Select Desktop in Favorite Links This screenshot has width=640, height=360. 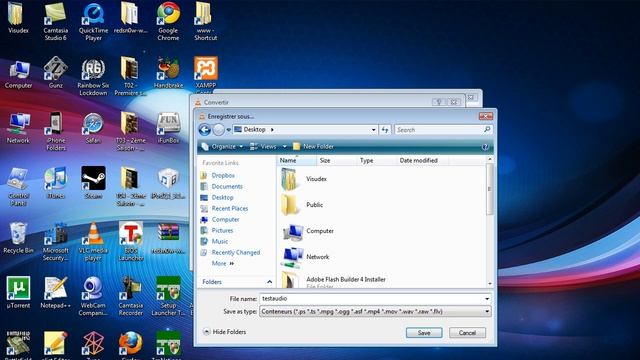(217, 198)
